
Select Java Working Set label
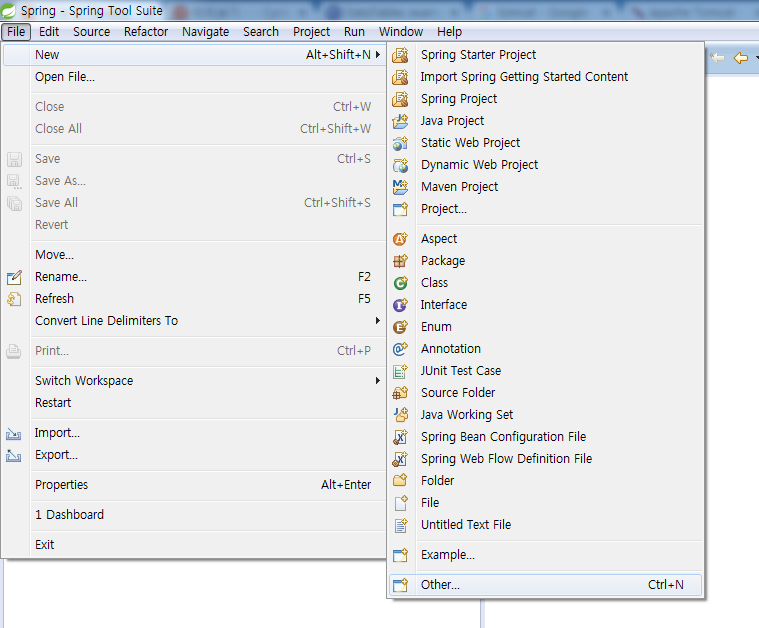(x=467, y=415)
